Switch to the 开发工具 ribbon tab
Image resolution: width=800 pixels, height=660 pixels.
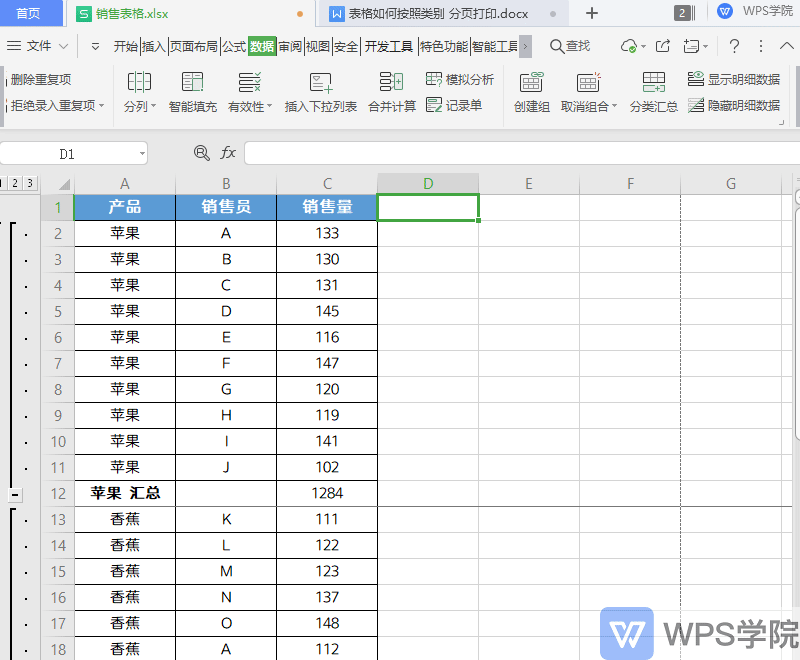[x=389, y=46]
